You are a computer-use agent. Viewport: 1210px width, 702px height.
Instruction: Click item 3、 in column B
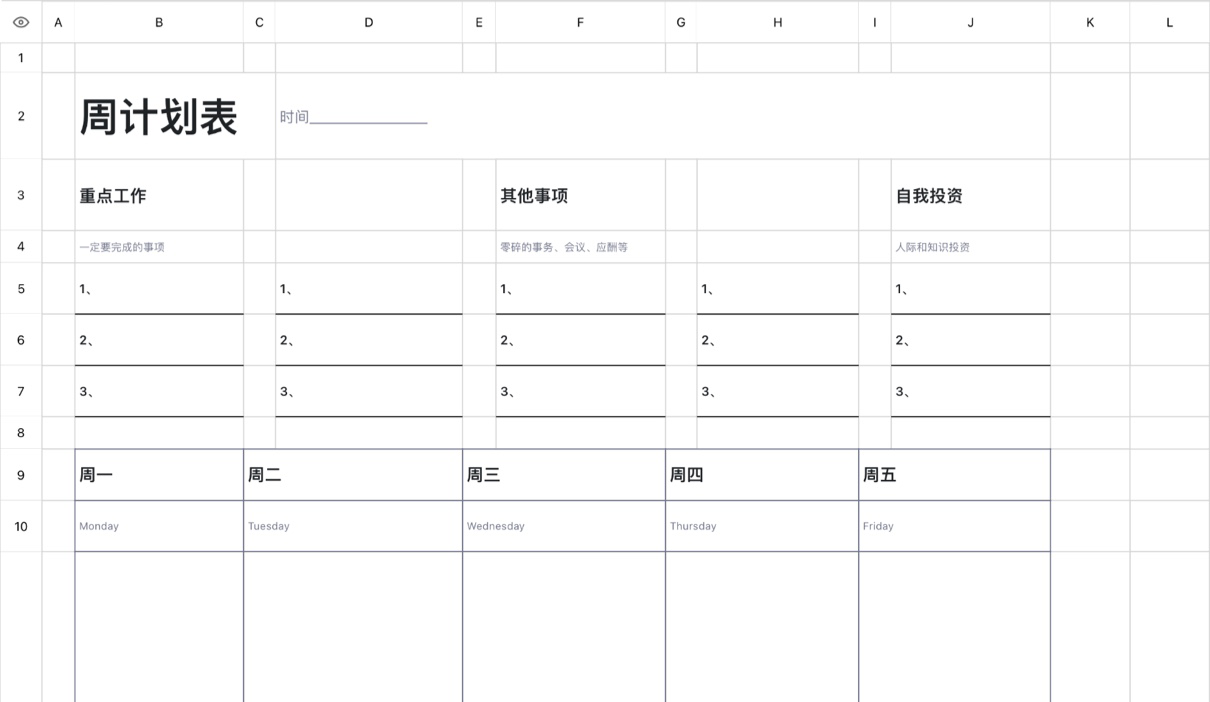pos(159,392)
